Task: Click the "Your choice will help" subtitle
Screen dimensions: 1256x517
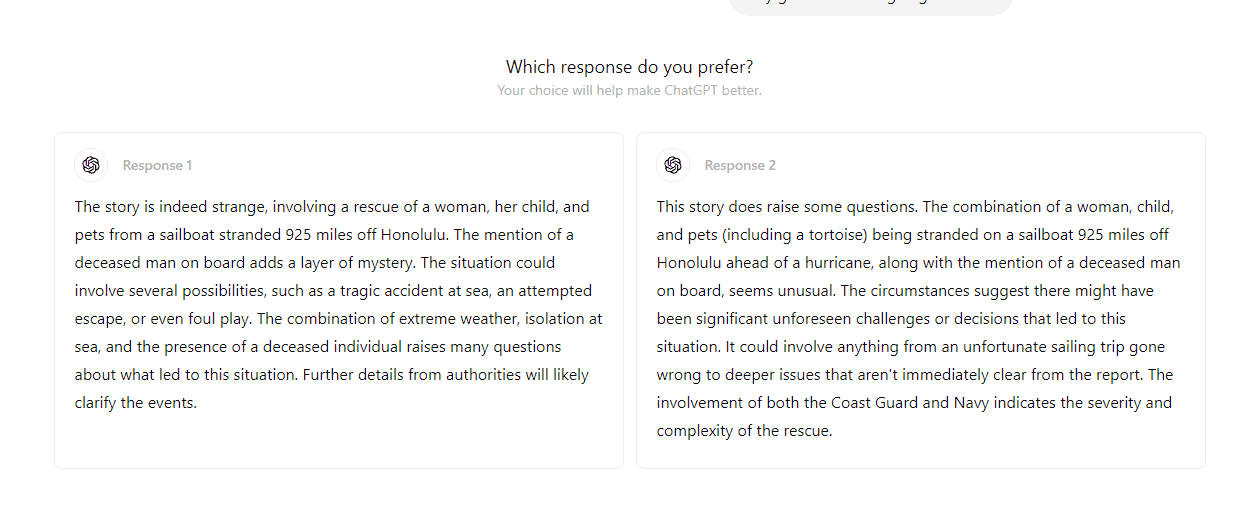Action: point(629,90)
